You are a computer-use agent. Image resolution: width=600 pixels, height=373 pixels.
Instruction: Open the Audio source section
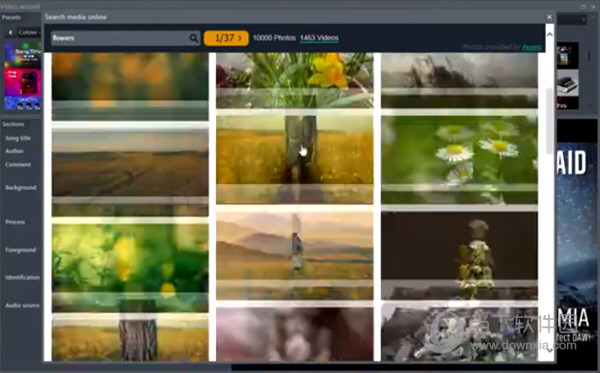coord(23,305)
